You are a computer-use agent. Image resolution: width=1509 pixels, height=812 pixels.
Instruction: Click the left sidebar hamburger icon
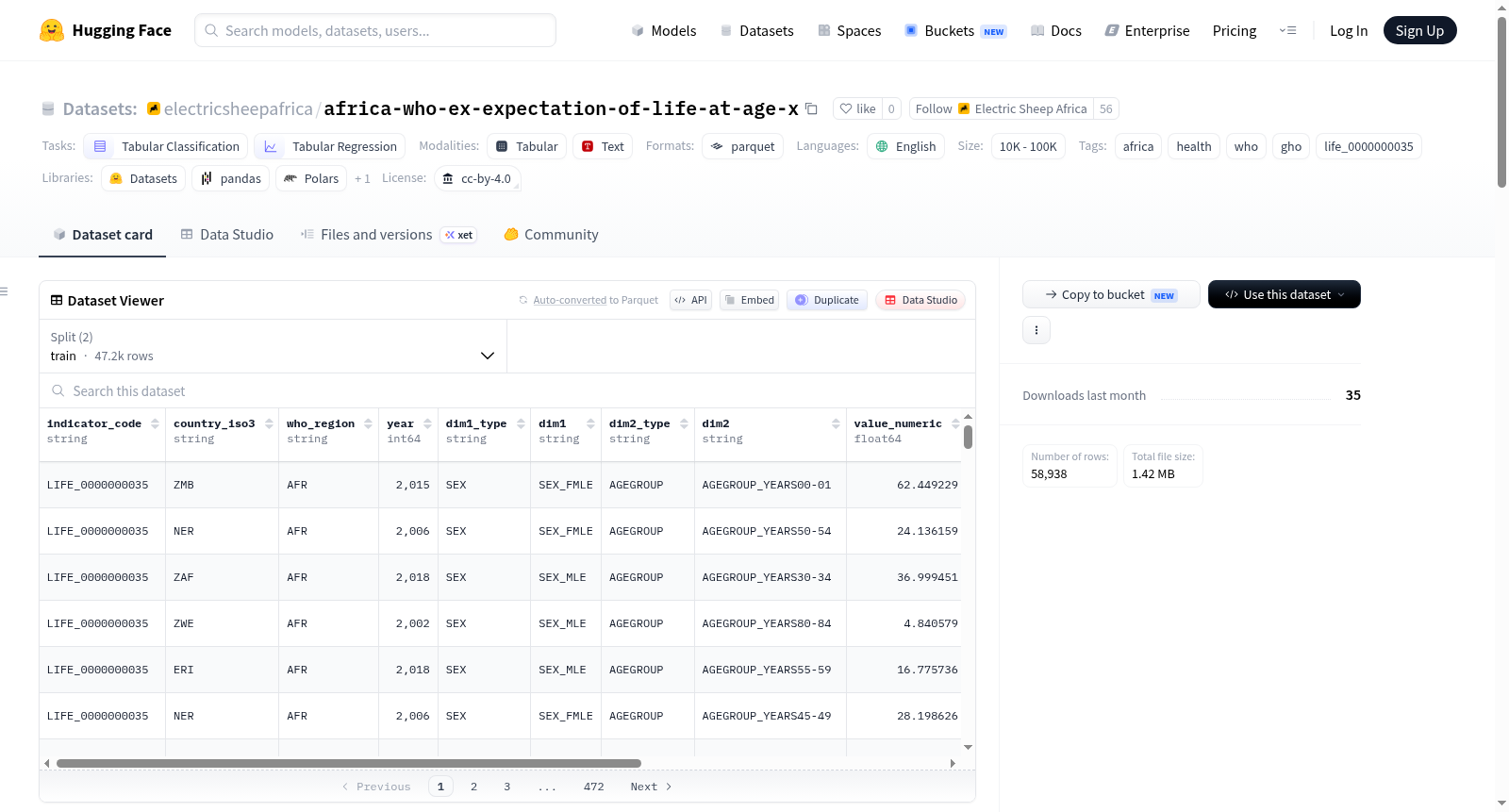(x=4, y=291)
